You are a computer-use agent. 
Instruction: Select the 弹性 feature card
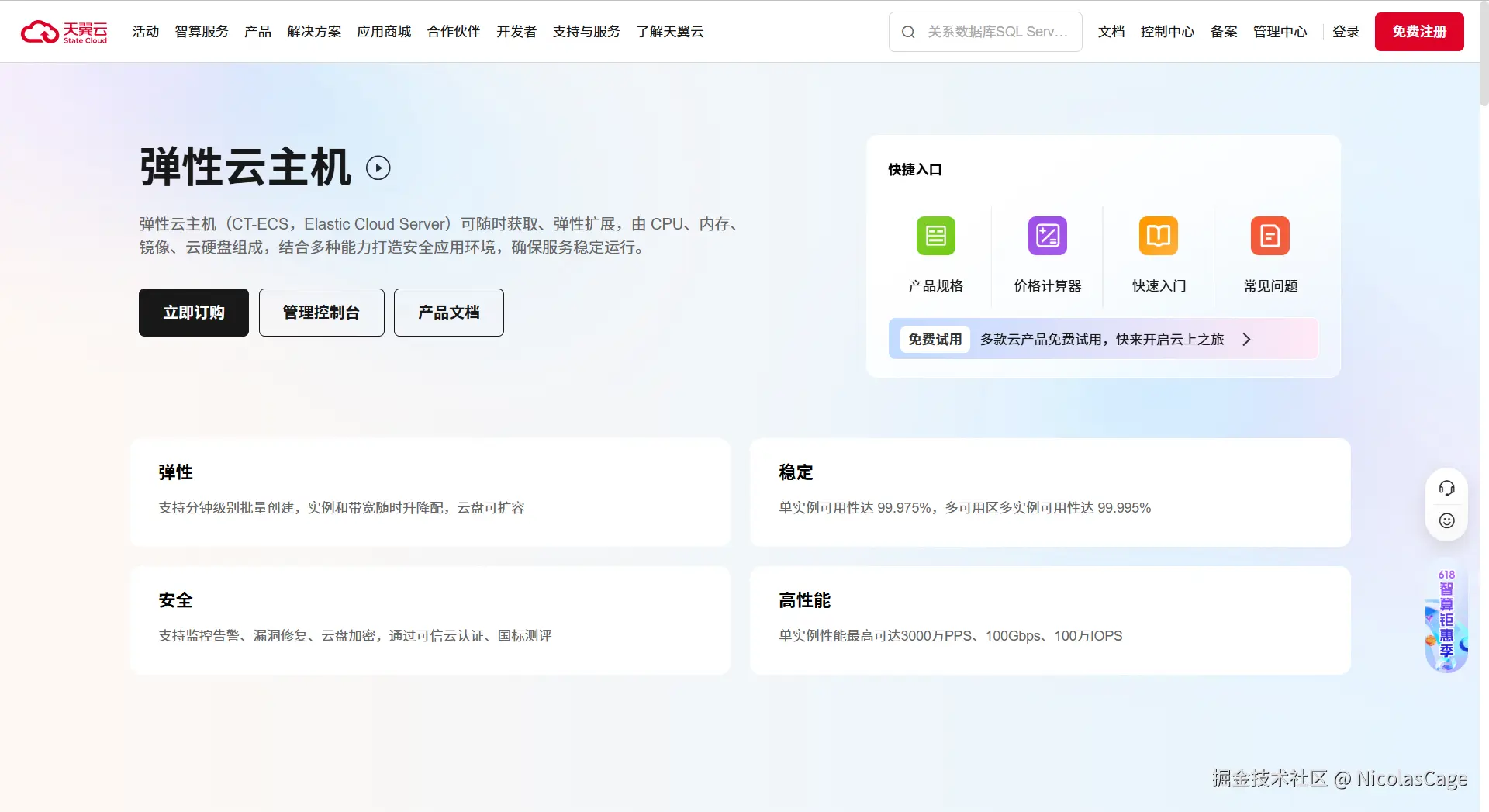pyautogui.click(x=430, y=492)
